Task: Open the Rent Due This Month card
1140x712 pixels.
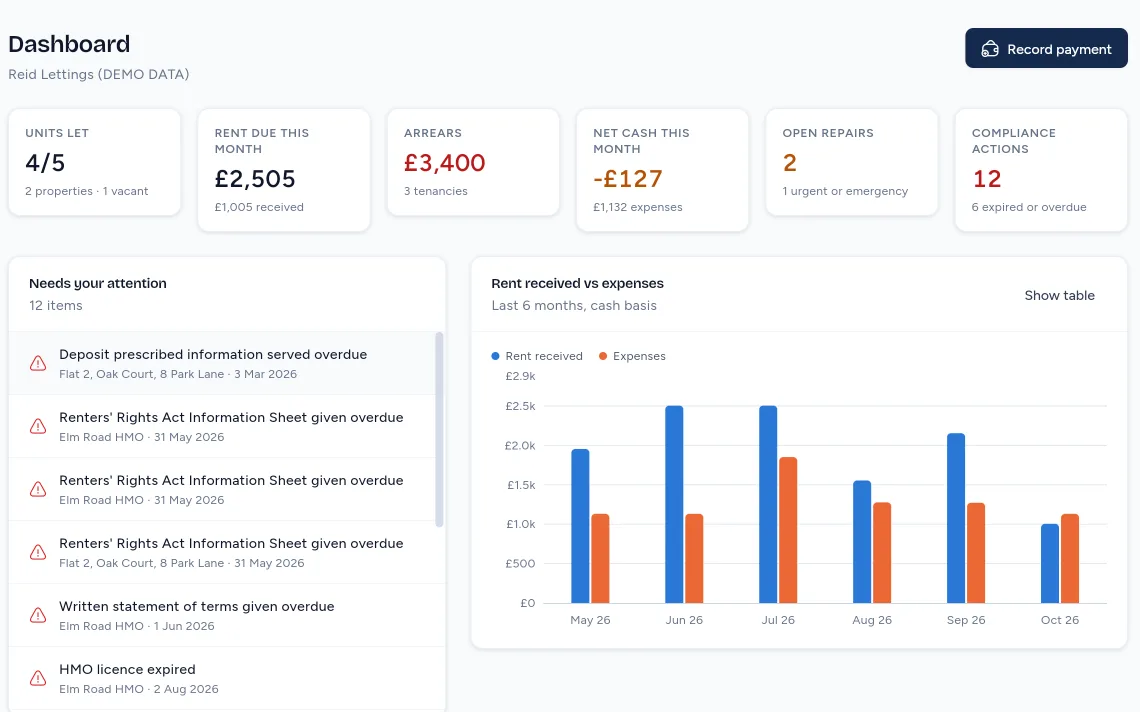Action: [284, 170]
